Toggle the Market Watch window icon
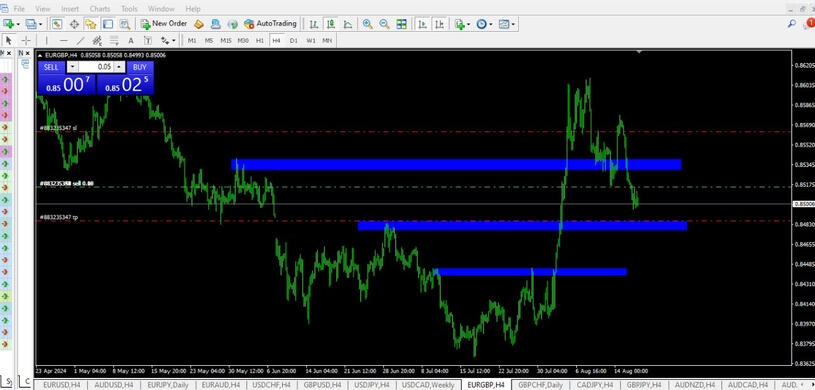815x390 pixels. pyautogui.click(x=57, y=24)
